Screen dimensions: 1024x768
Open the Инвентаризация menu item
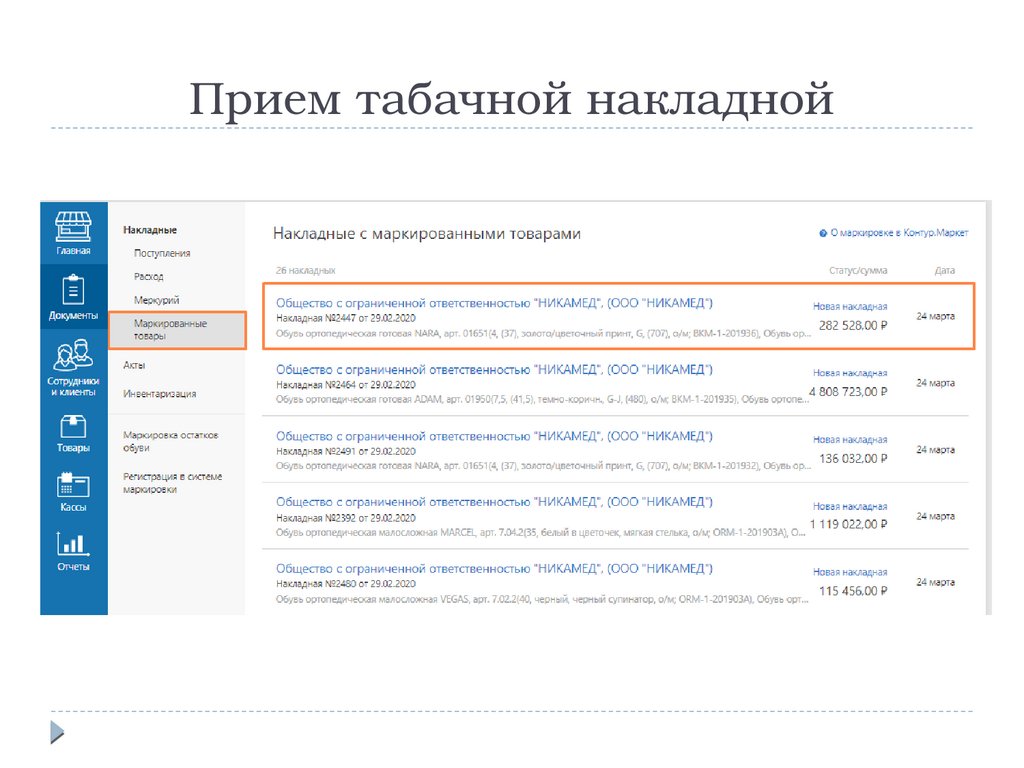(159, 394)
